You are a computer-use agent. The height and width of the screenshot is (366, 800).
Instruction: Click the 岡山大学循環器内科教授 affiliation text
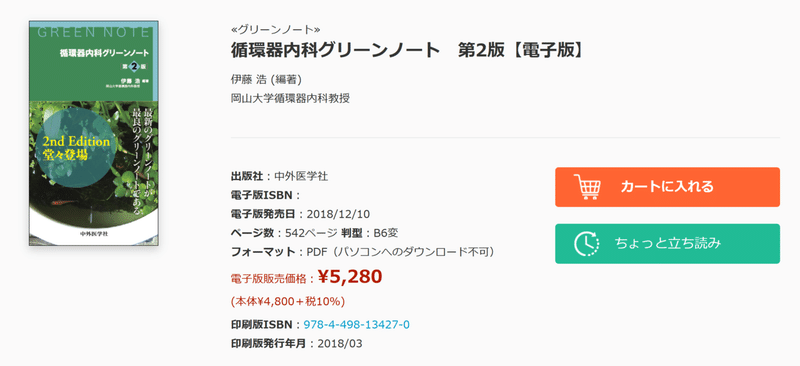click(290, 99)
